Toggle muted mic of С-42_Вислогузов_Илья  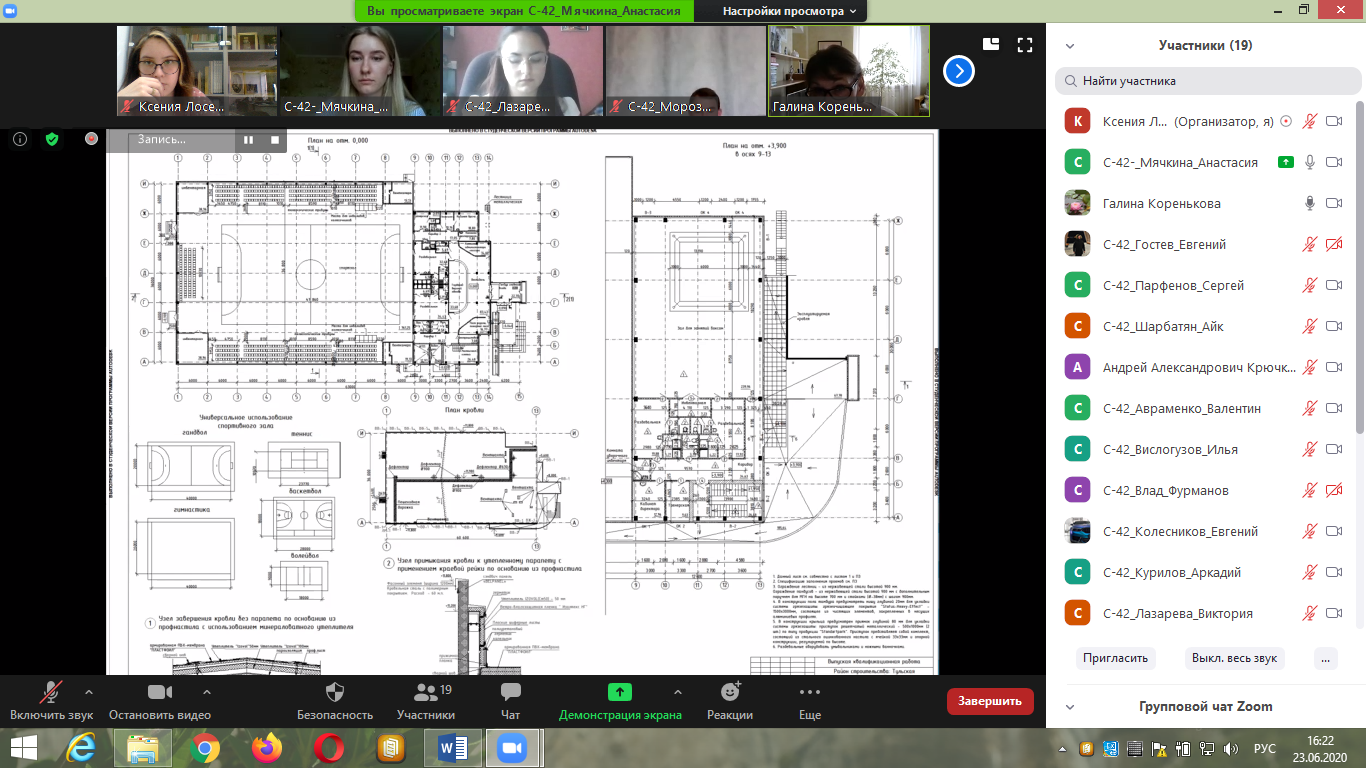pos(1309,449)
